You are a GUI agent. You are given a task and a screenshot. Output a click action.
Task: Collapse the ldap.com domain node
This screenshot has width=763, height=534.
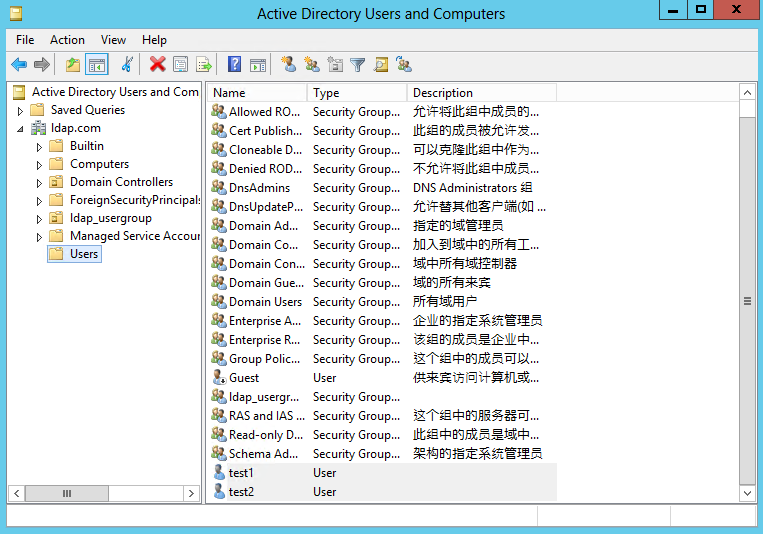click(x=20, y=129)
